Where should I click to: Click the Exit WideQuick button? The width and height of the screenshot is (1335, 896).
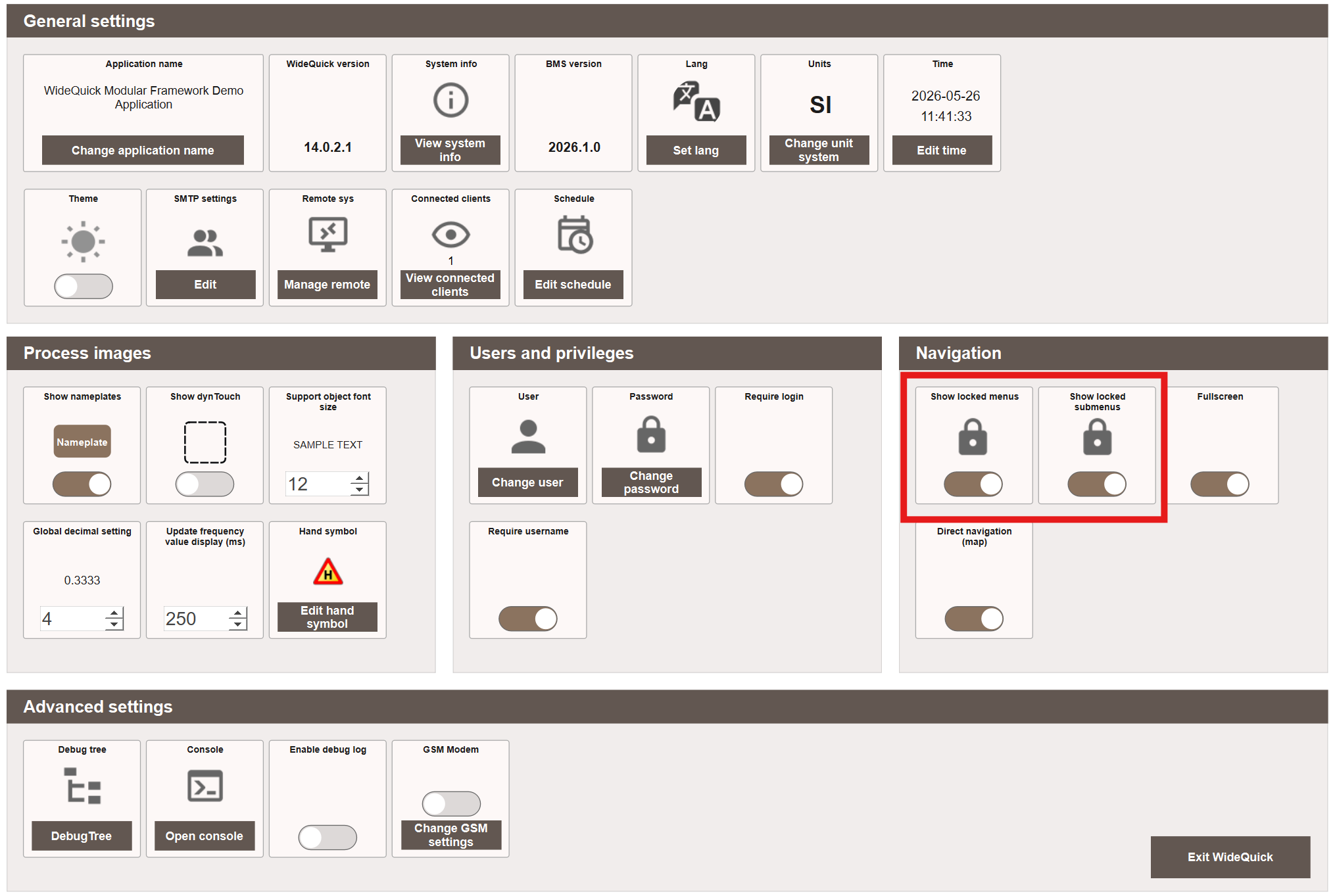1230,857
